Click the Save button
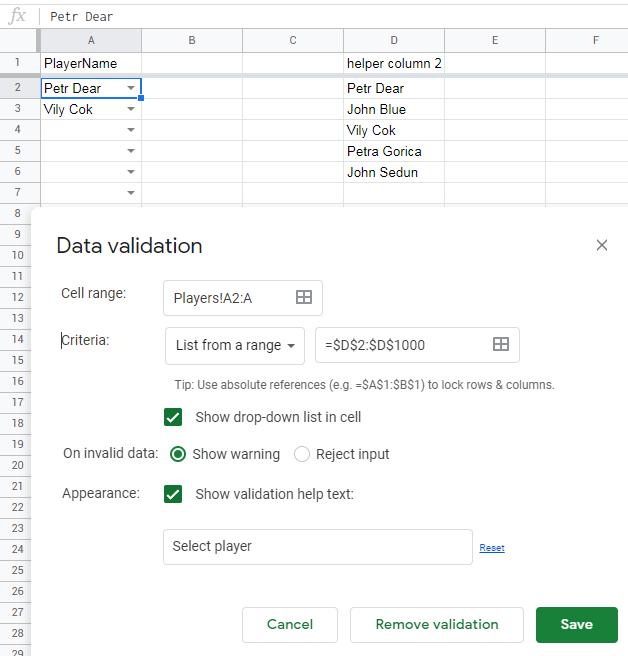This screenshot has width=628, height=656. click(577, 625)
